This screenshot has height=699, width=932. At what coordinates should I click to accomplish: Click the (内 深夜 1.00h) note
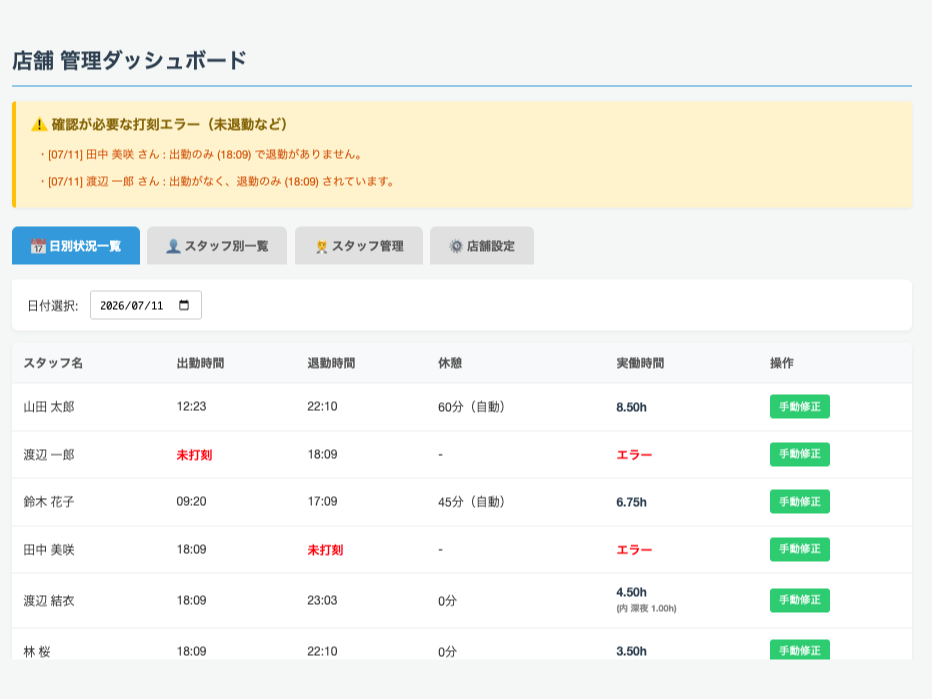pyautogui.click(x=647, y=608)
